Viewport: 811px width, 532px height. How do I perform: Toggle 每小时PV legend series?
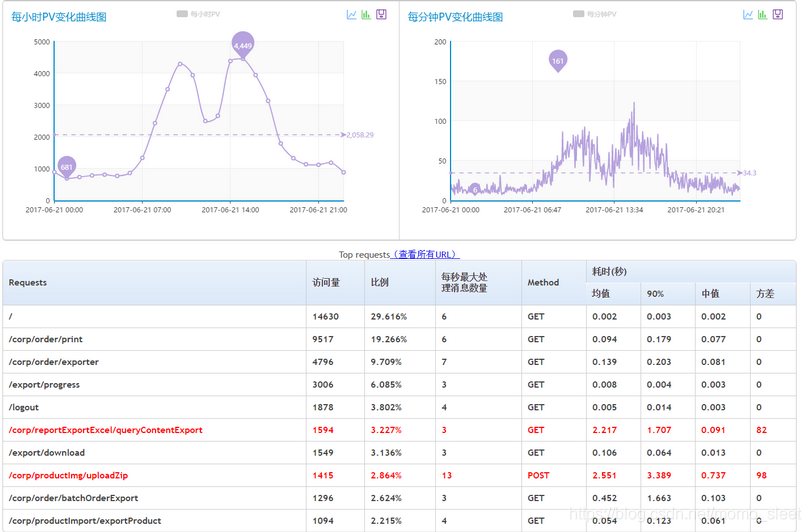[x=198, y=14]
